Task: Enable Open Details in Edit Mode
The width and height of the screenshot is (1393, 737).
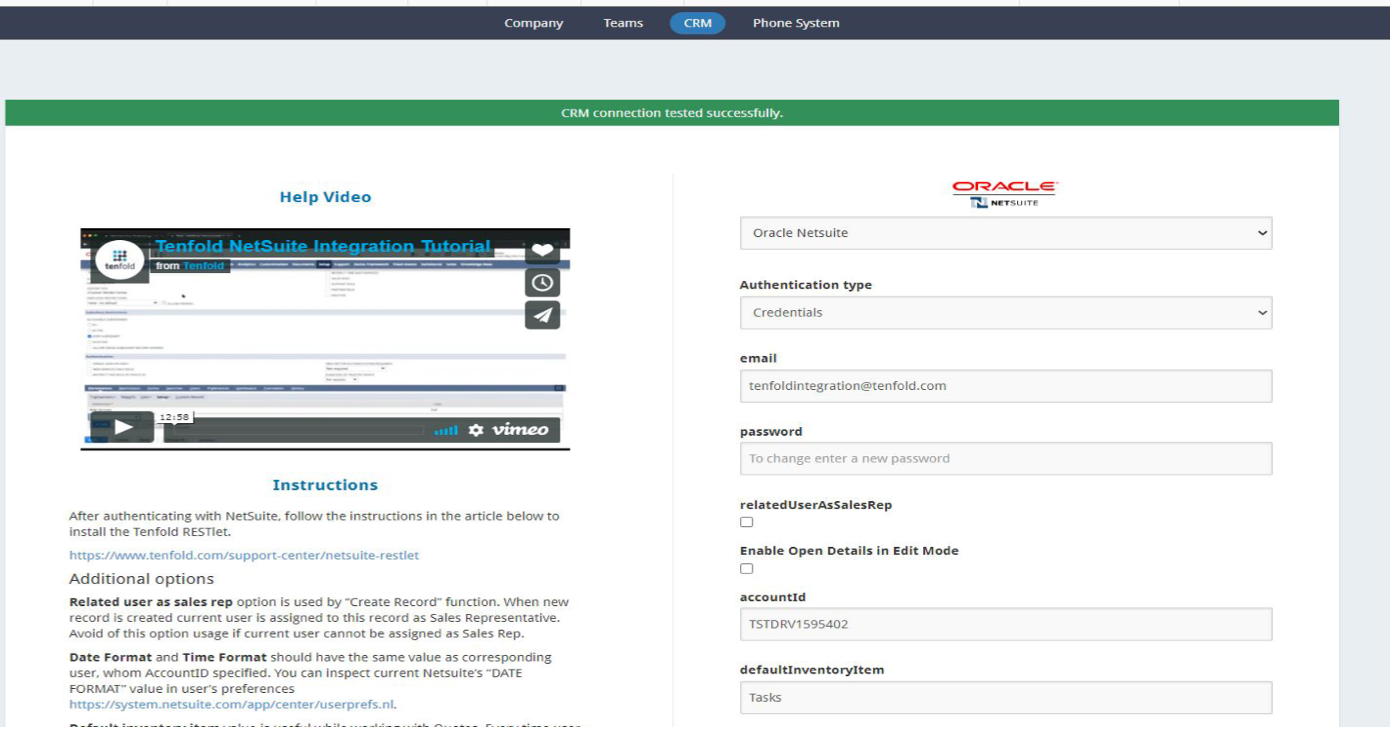Action: 745,568
